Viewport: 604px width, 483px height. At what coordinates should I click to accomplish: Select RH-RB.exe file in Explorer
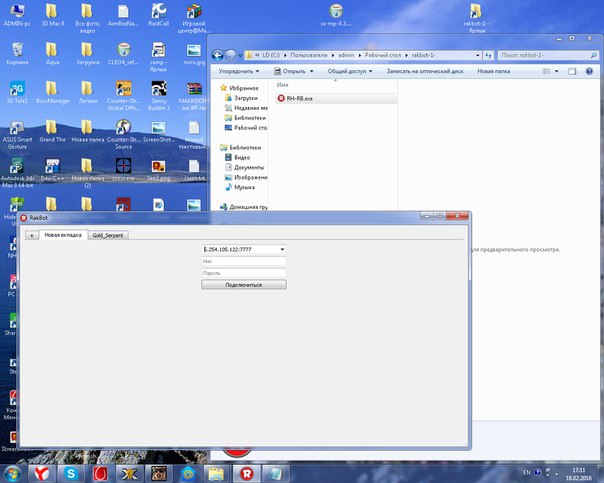pyautogui.click(x=336, y=99)
